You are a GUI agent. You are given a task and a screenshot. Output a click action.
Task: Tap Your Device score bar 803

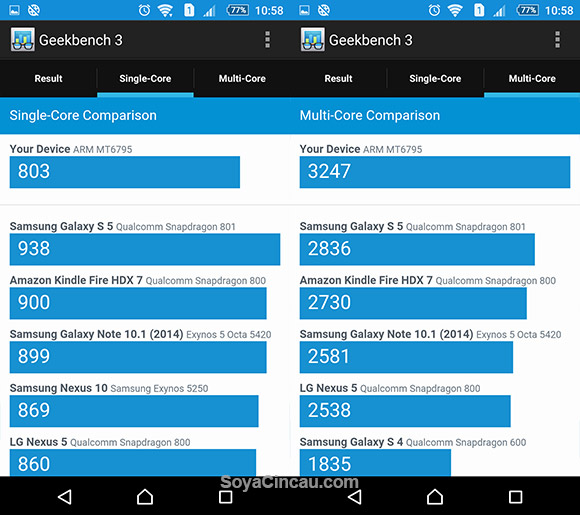[125, 172]
